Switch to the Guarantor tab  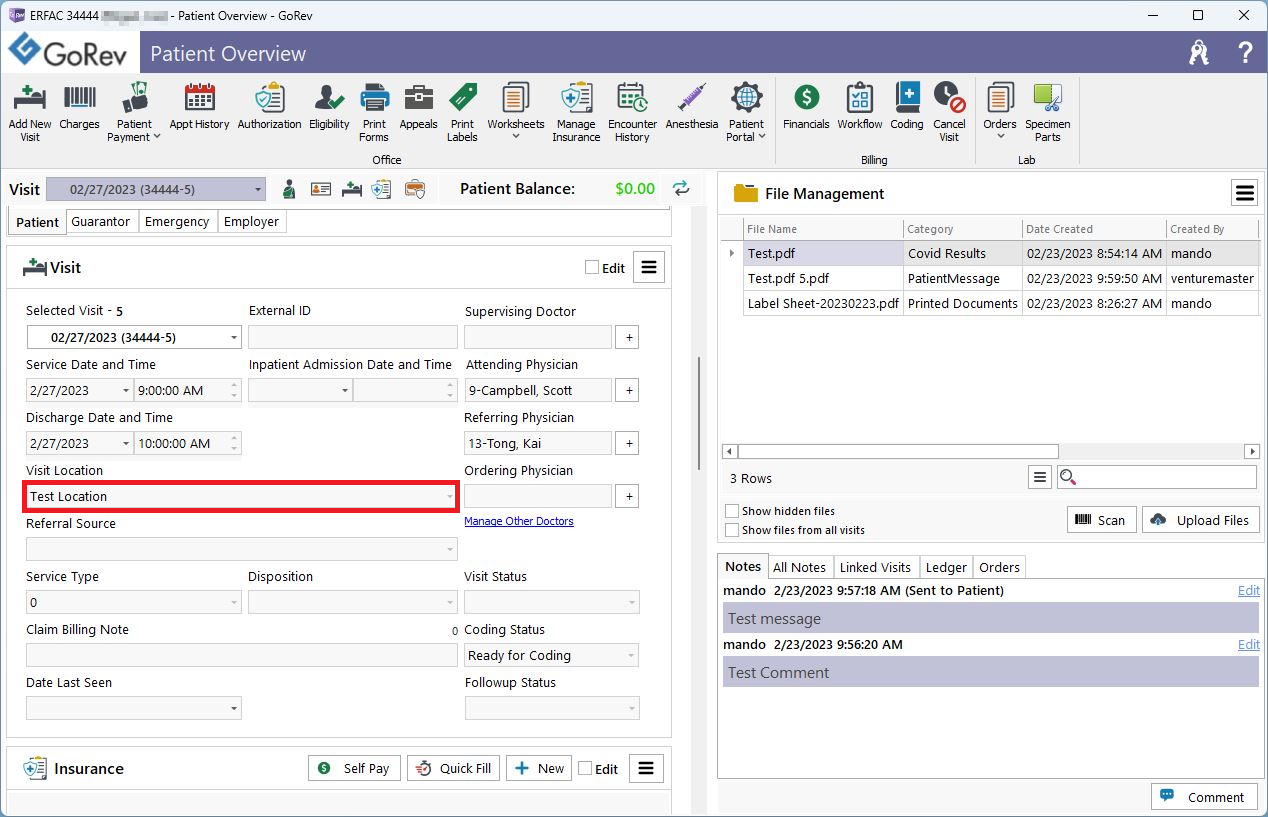pos(101,222)
